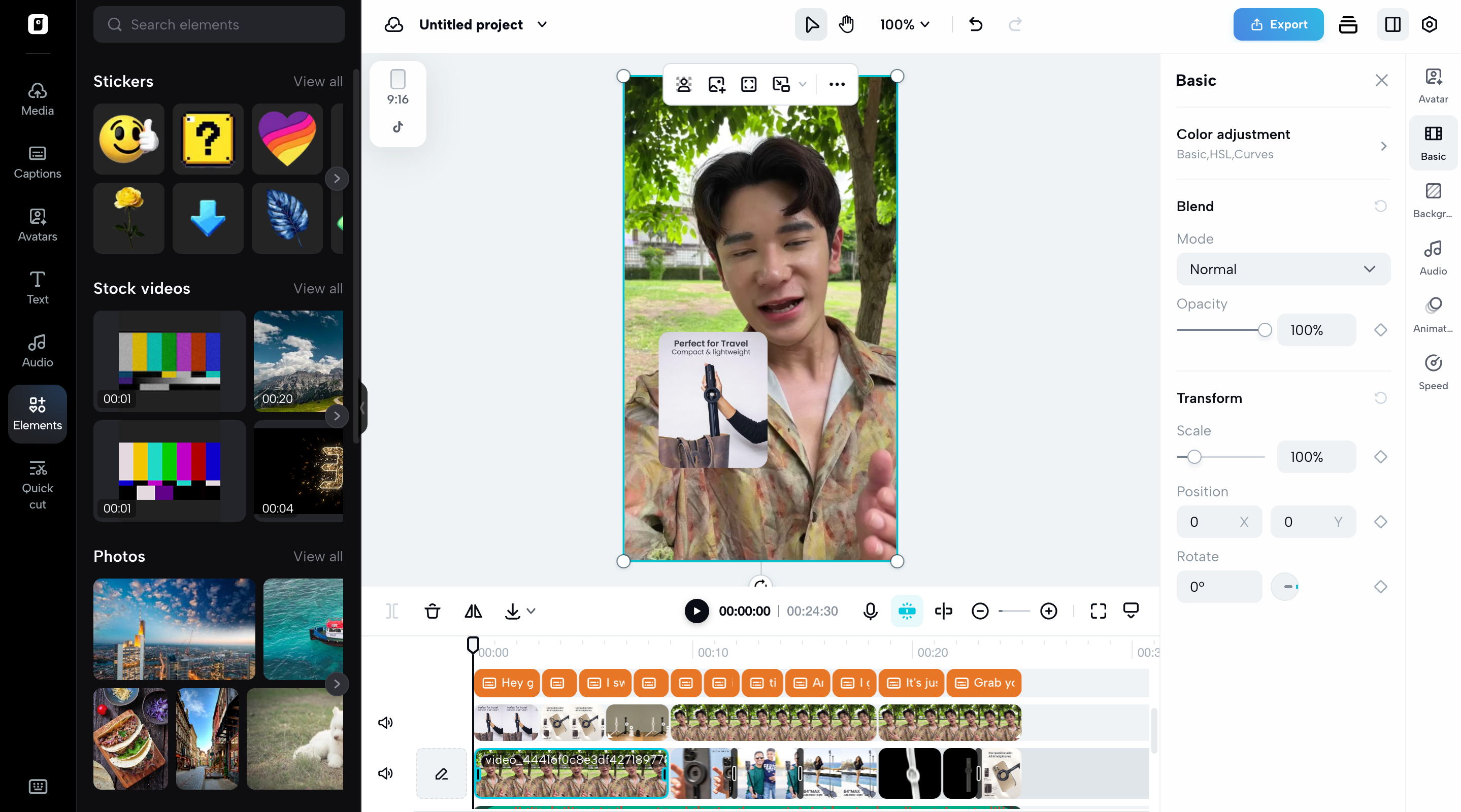Mute the upper video track speaker
This screenshot has height=812, width=1461.
point(386,722)
